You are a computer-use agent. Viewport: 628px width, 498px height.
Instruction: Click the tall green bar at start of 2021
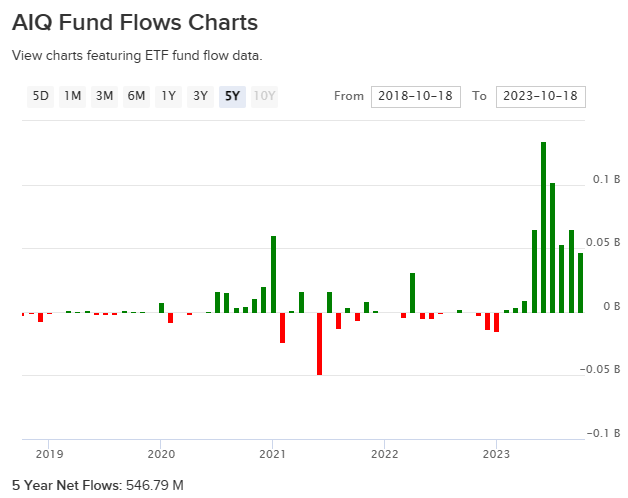click(274, 274)
